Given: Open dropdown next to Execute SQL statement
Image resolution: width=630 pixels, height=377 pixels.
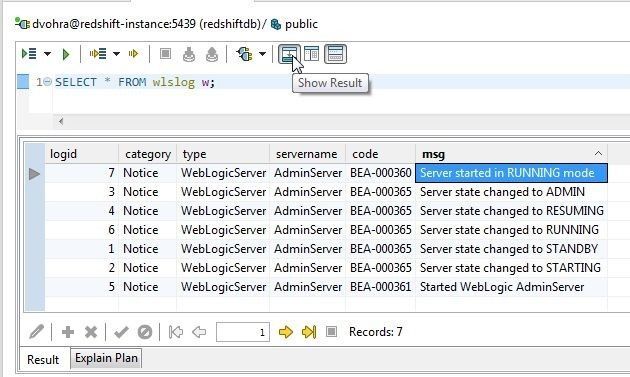Looking at the screenshot, I should [x=47, y=54].
